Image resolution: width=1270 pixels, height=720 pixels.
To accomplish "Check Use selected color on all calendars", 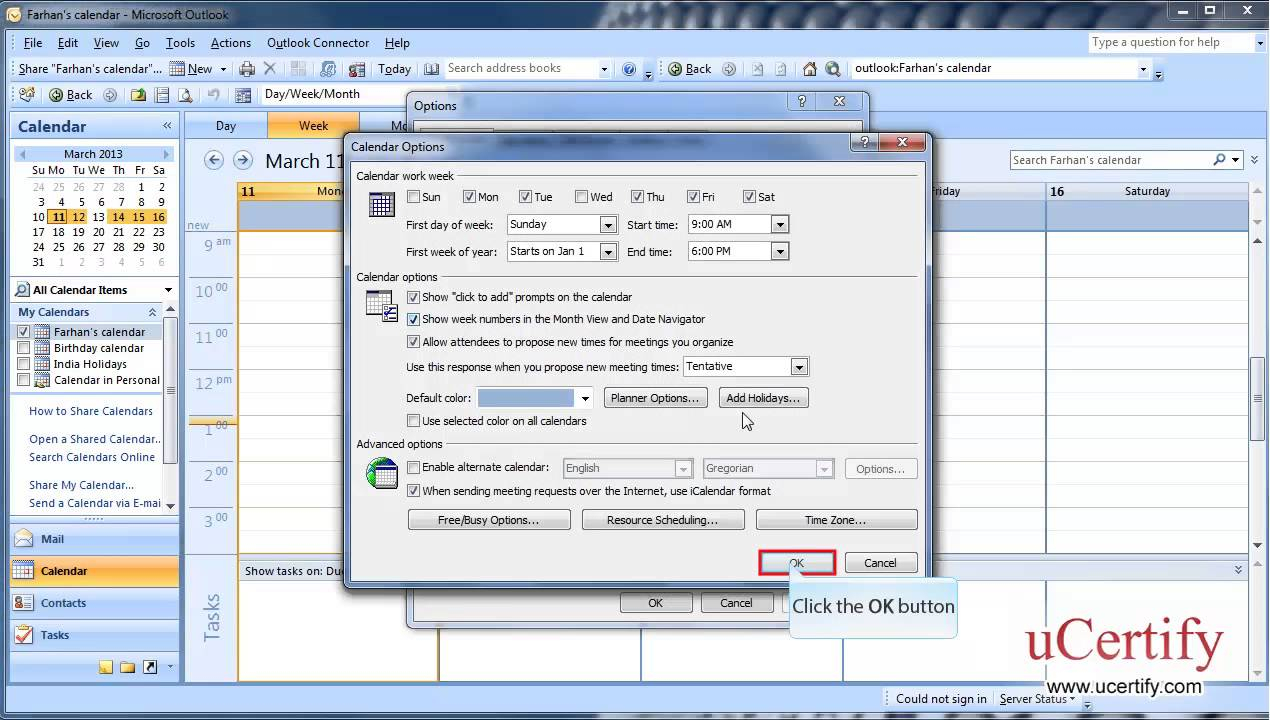I will click(414, 421).
